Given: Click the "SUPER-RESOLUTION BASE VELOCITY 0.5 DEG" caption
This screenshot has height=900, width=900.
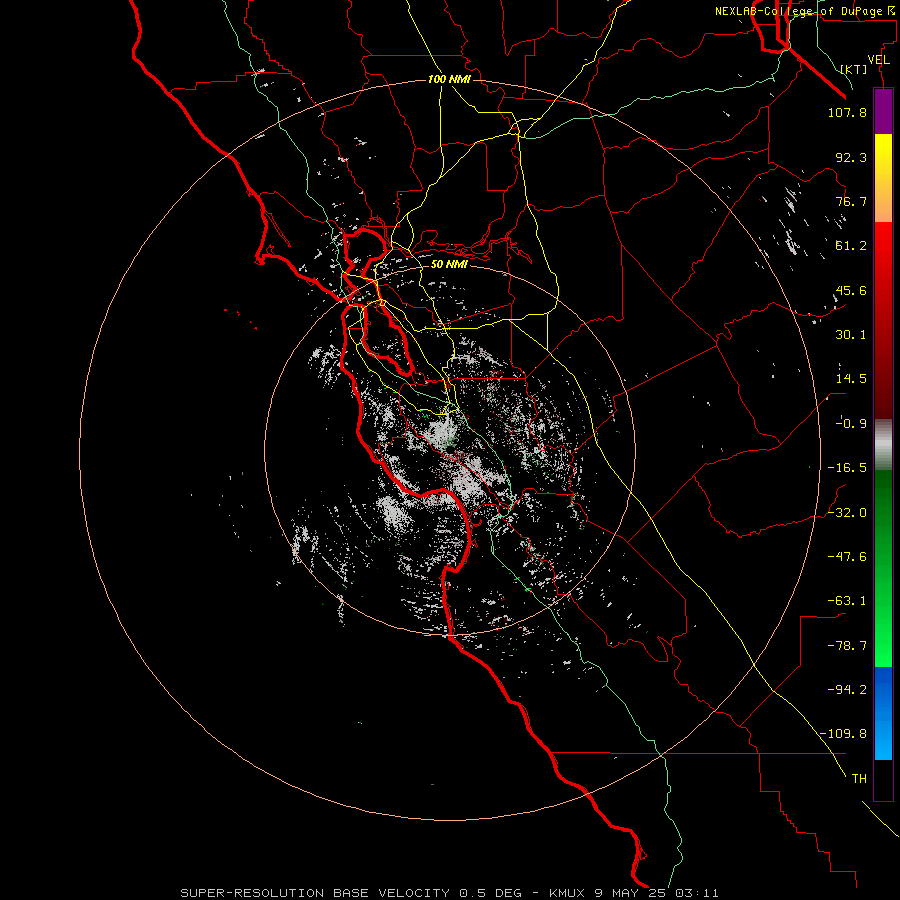Looking at the screenshot, I should coord(351,893).
